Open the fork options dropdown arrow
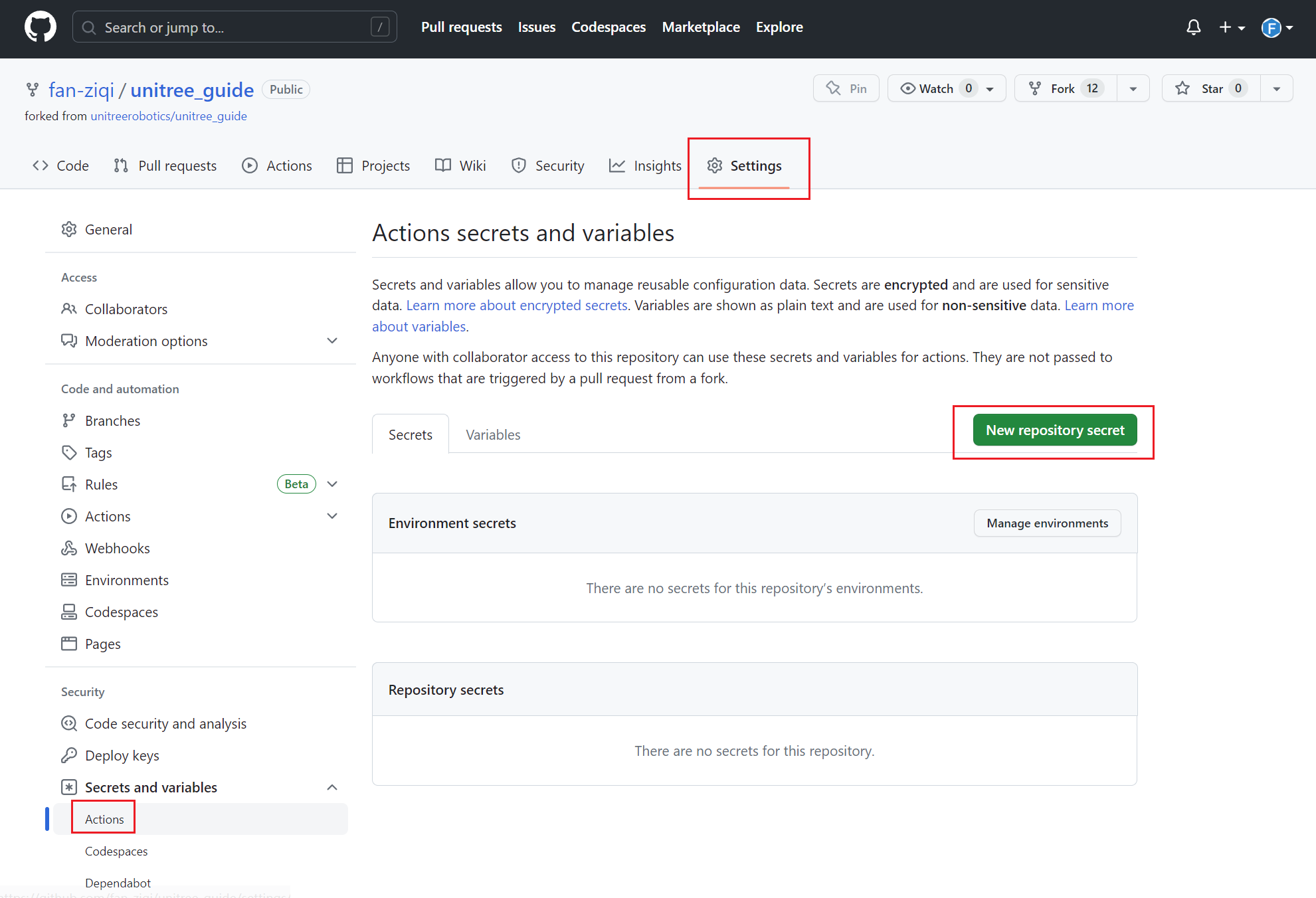 click(1133, 88)
